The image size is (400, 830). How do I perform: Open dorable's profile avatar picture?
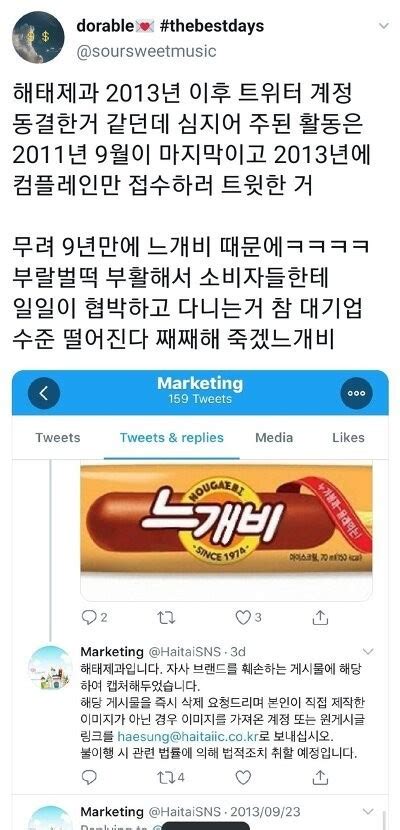coord(38,38)
